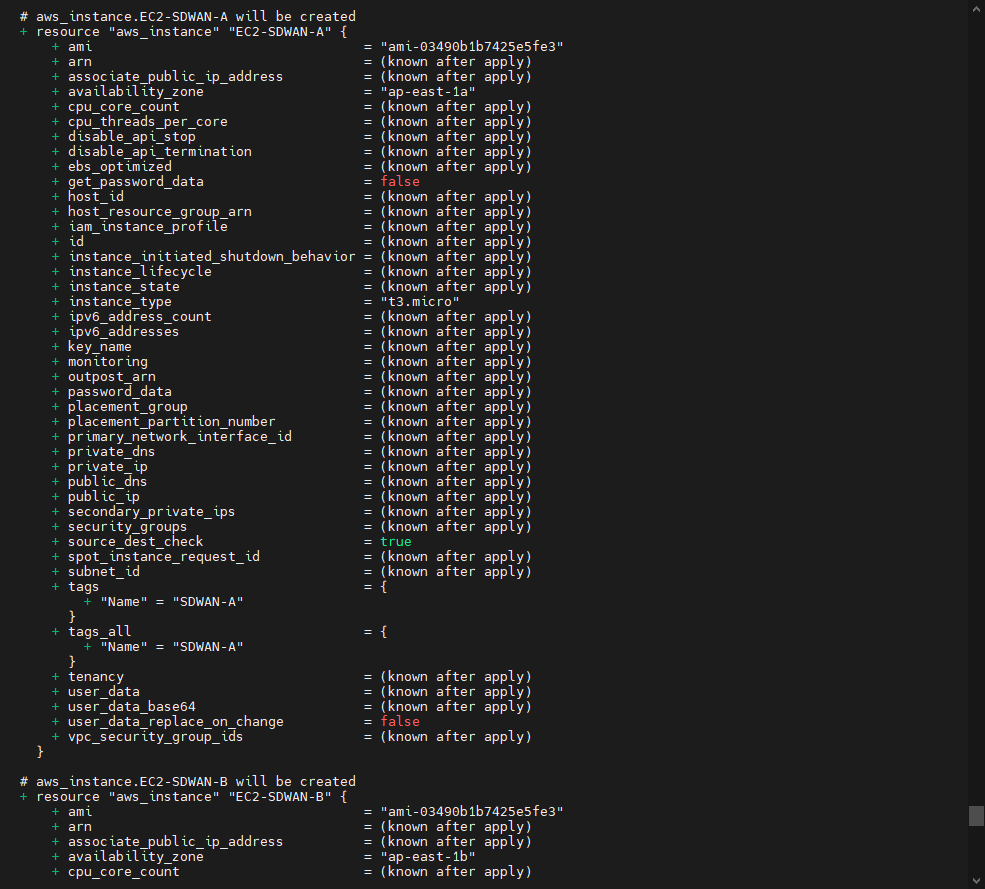Click the EC2-SDWAN-A ami ID value
The width and height of the screenshot is (985, 889).
click(x=471, y=47)
